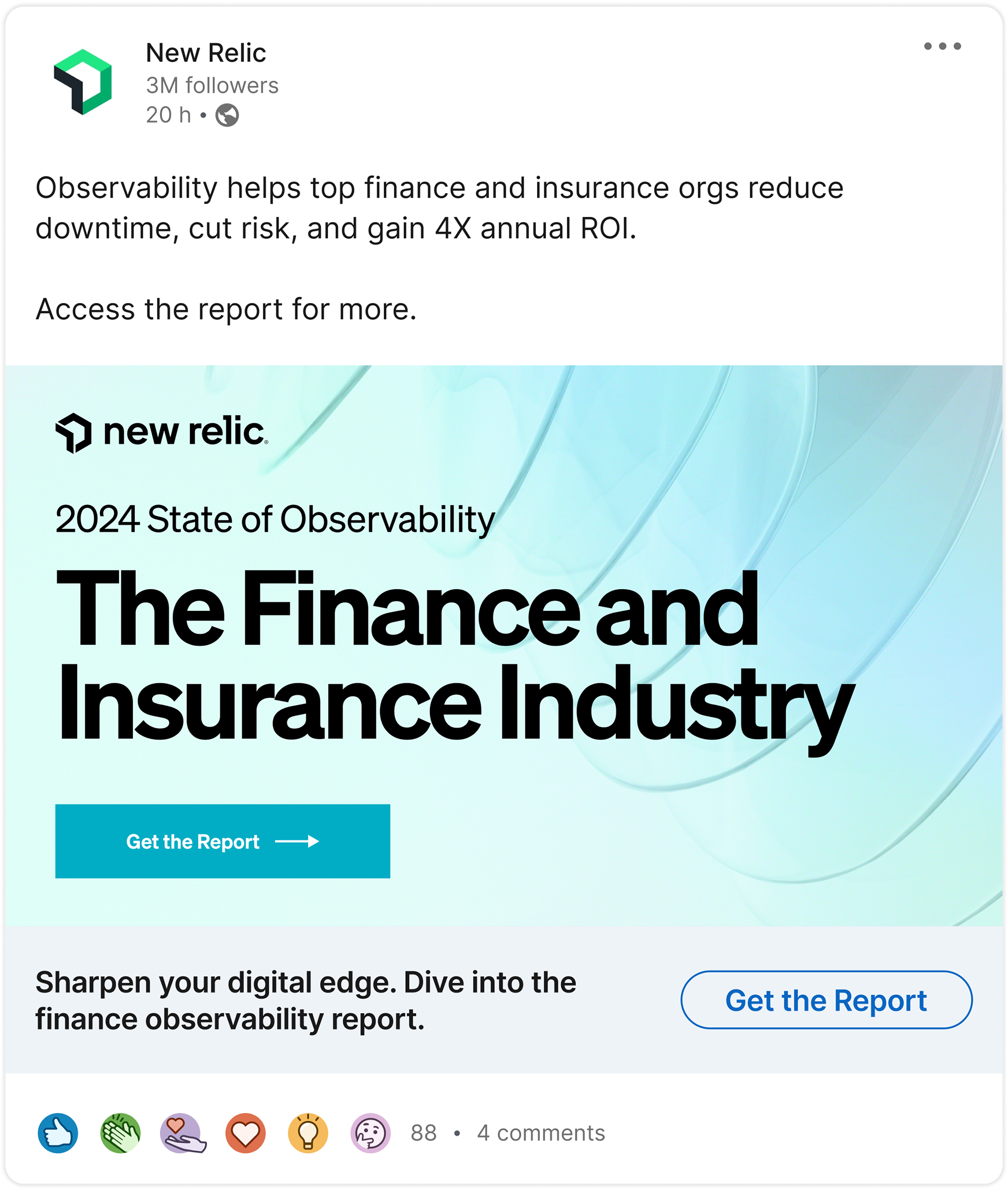
Task: Click the outlined Get the Report button
Action: [x=826, y=1000]
